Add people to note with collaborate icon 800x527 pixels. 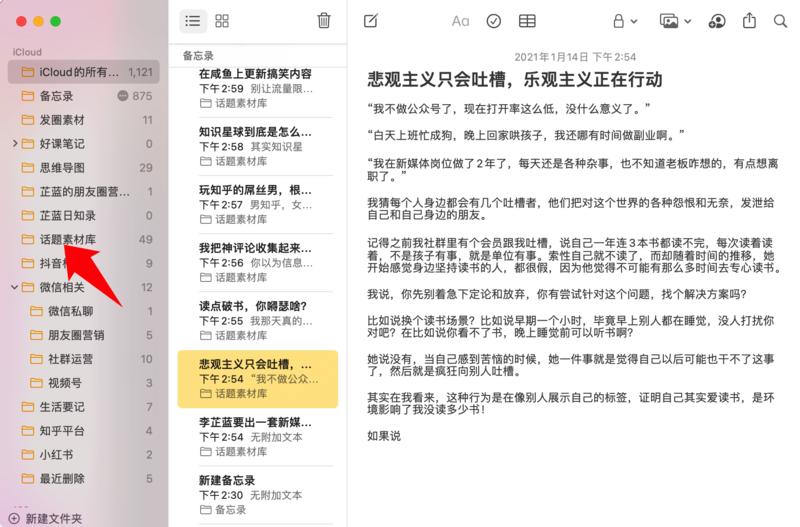click(x=717, y=21)
